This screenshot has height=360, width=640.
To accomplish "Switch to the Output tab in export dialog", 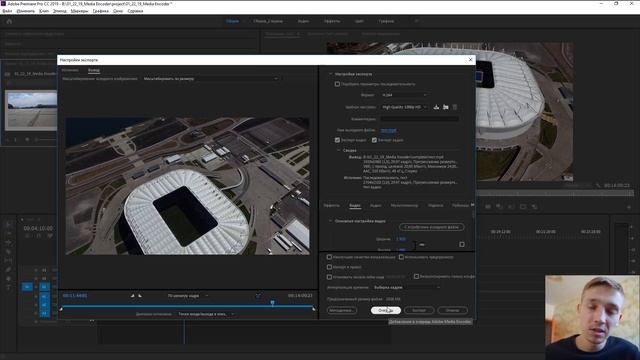I will 94,70.
